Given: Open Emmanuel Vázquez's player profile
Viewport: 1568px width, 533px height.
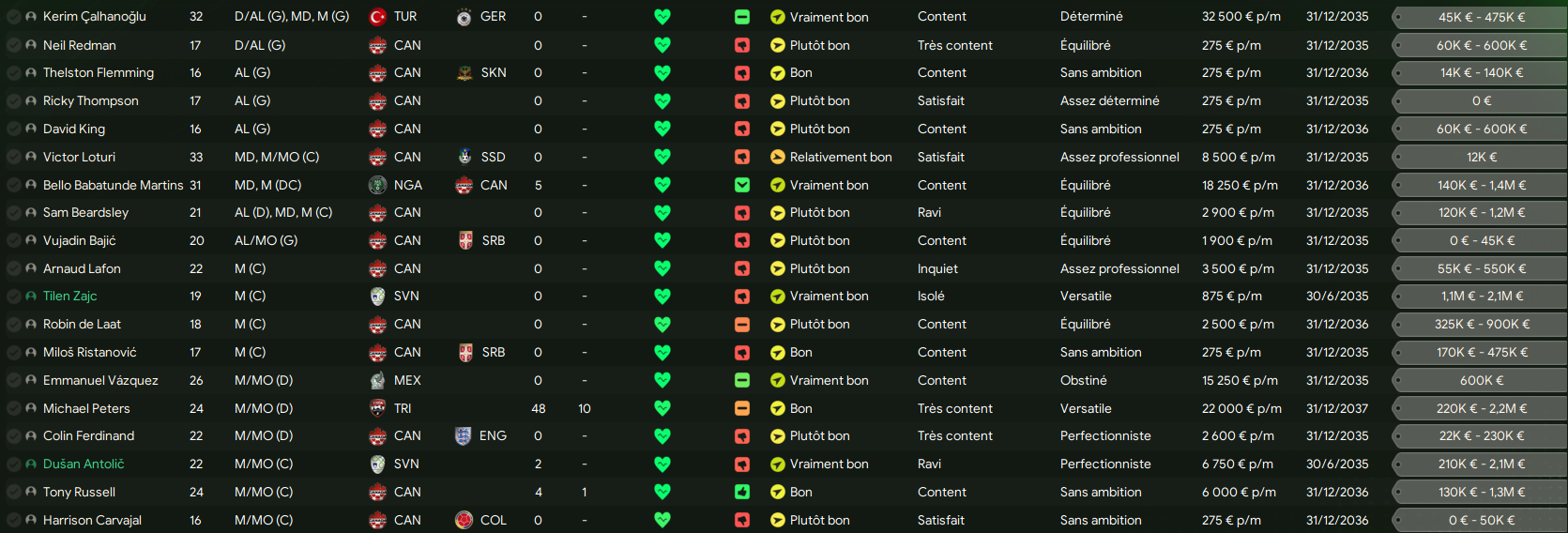Looking at the screenshot, I should 100,381.
